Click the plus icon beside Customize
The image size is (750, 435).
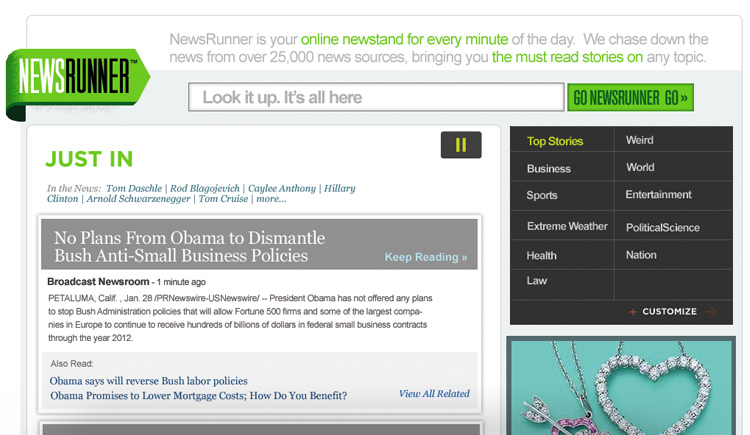click(633, 312)
